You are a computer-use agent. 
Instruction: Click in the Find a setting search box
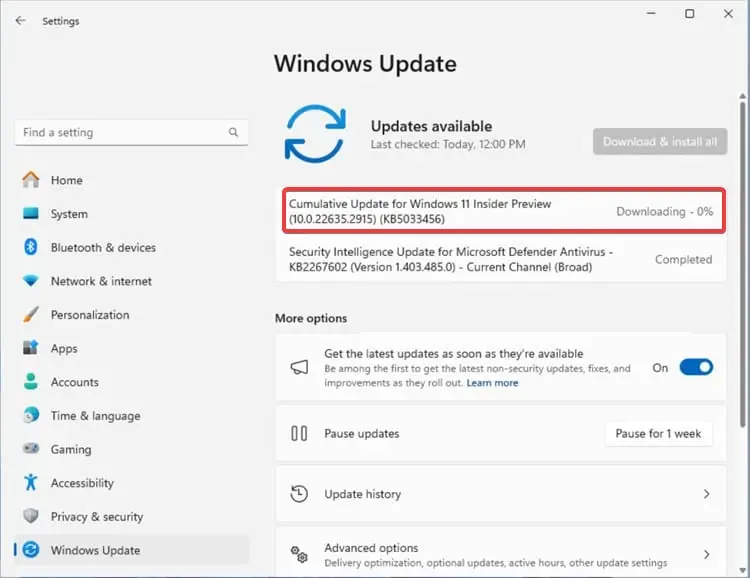point(131,133)
